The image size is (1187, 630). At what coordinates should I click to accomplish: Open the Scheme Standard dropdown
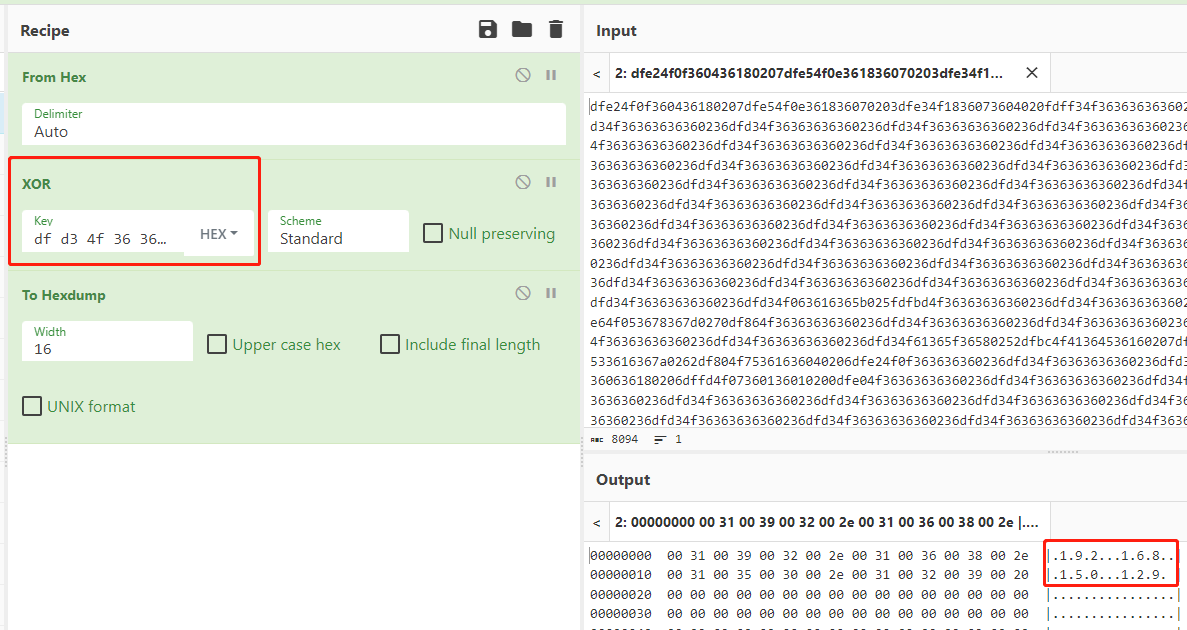tap(338, 231)
